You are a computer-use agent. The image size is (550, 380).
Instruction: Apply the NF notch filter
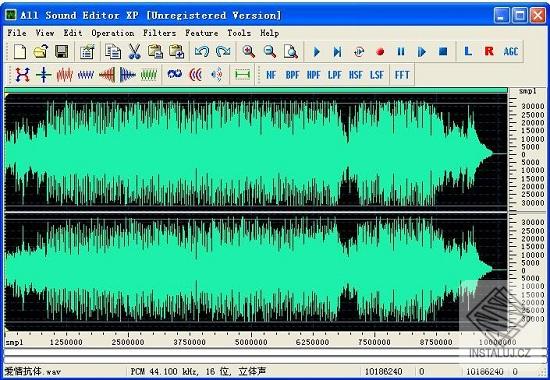[x=271, y=75]
